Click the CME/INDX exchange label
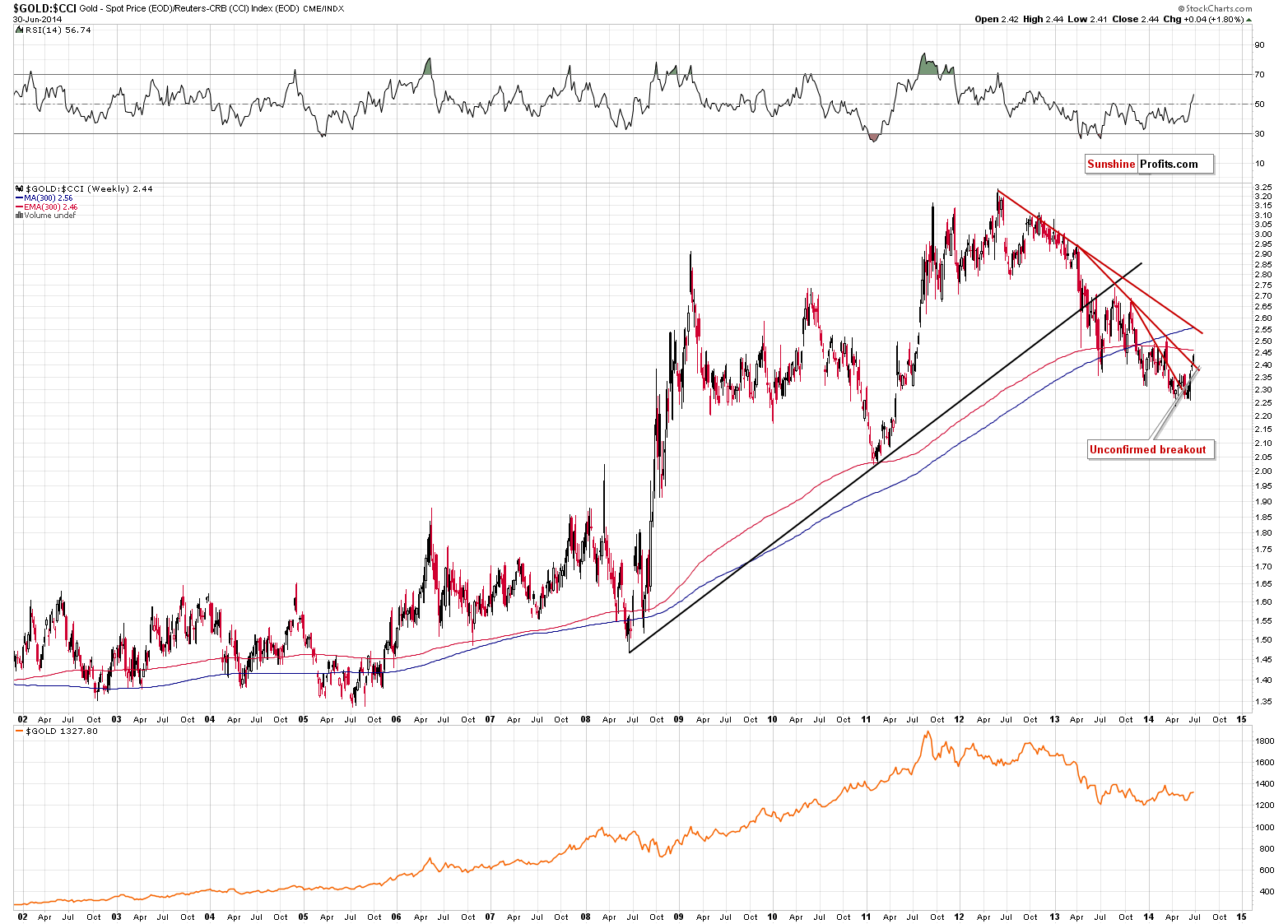The height and width of the screenshot is (924, 1288). (x=323, y=8)
